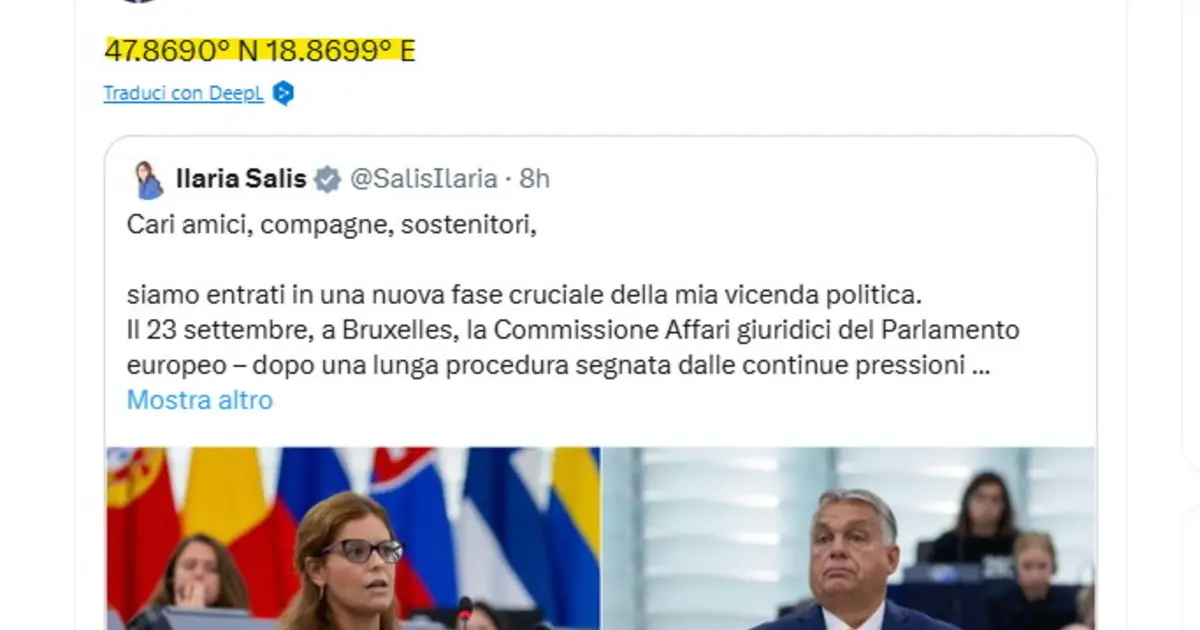Open the Ilaria Salis display name
1200x630 pixels.
(241, 179)
